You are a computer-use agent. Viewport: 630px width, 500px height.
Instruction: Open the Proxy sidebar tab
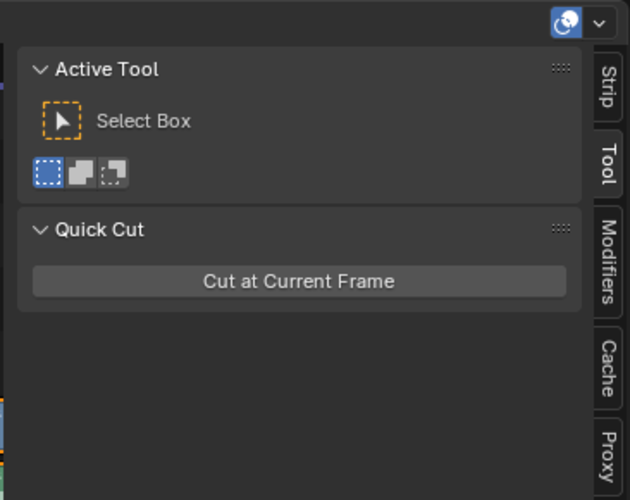[x=608, y=457]
